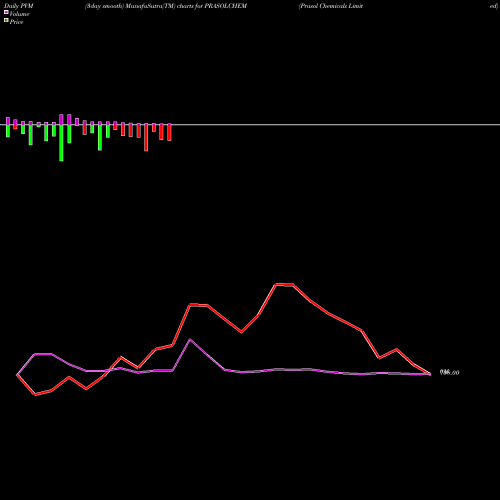Select the 'Volume' legend label

(x=19, y=14)
